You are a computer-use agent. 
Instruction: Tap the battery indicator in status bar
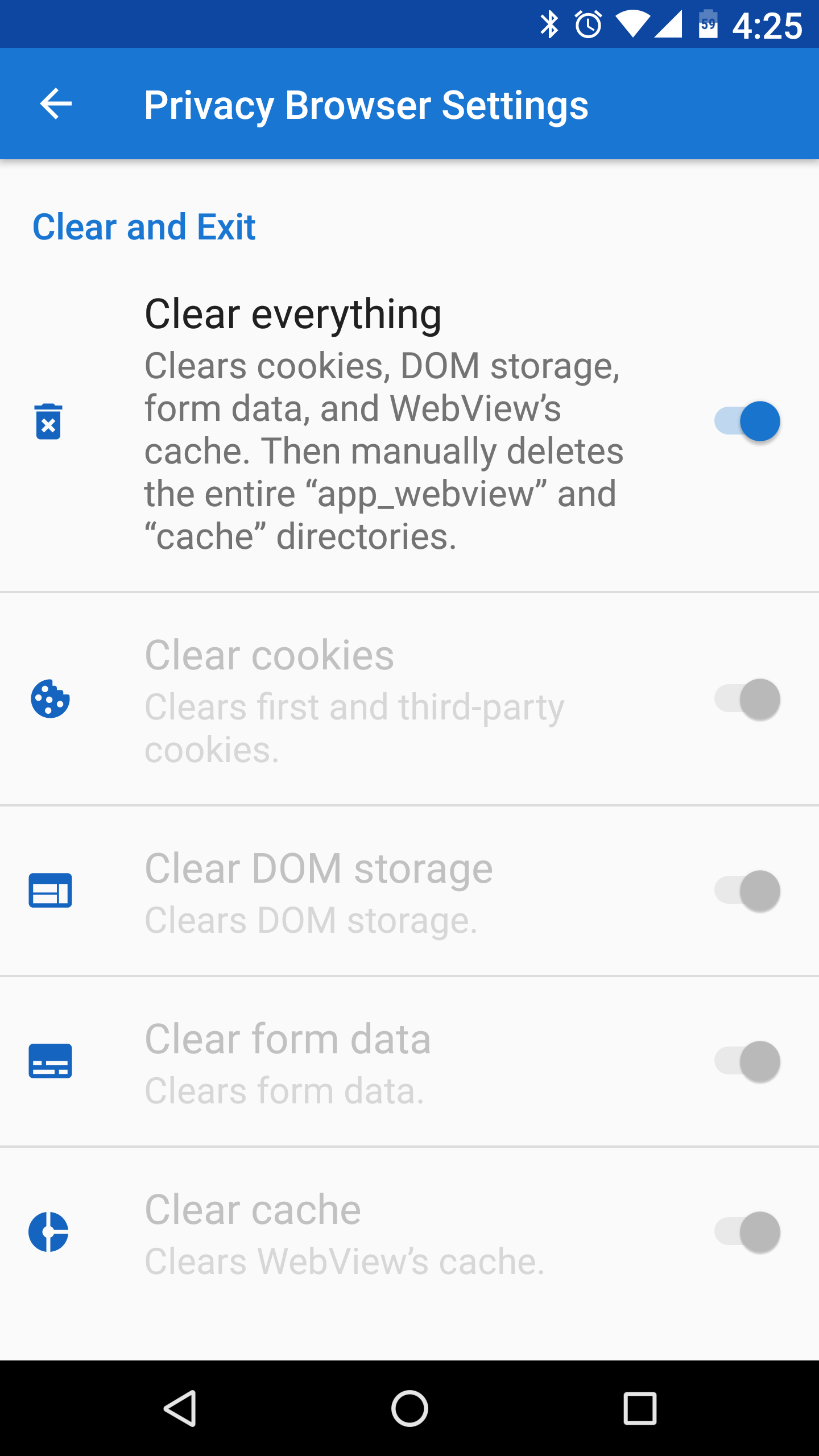[708, 25]
